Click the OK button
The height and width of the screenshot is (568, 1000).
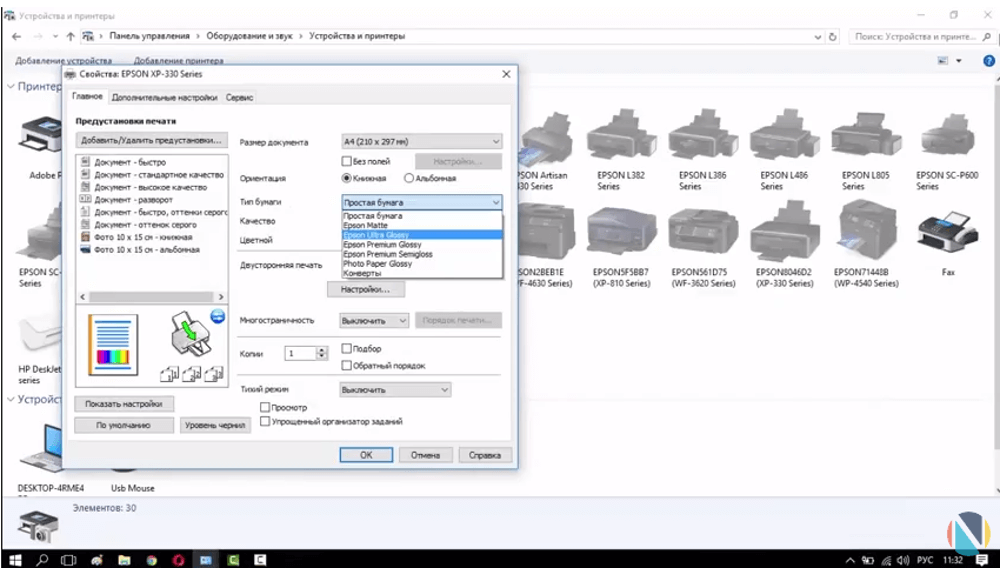pyautogui.click(x=366, y=455)
